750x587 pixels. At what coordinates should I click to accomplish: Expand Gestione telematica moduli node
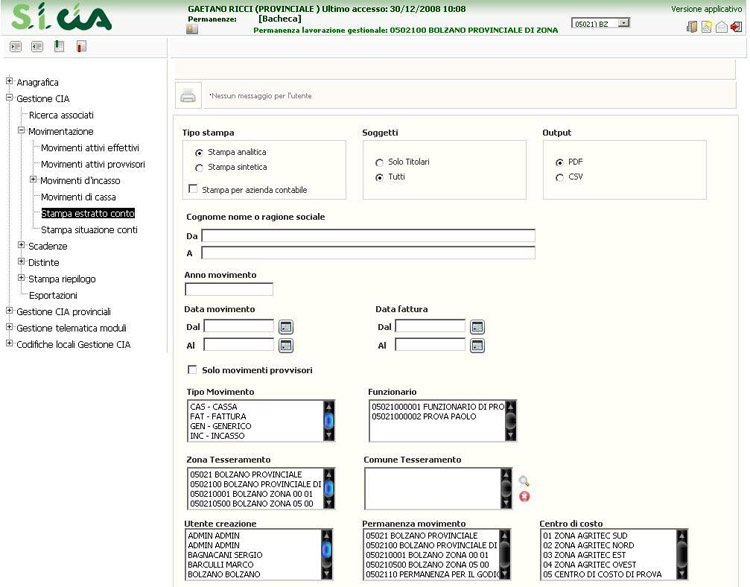point(9,327)
